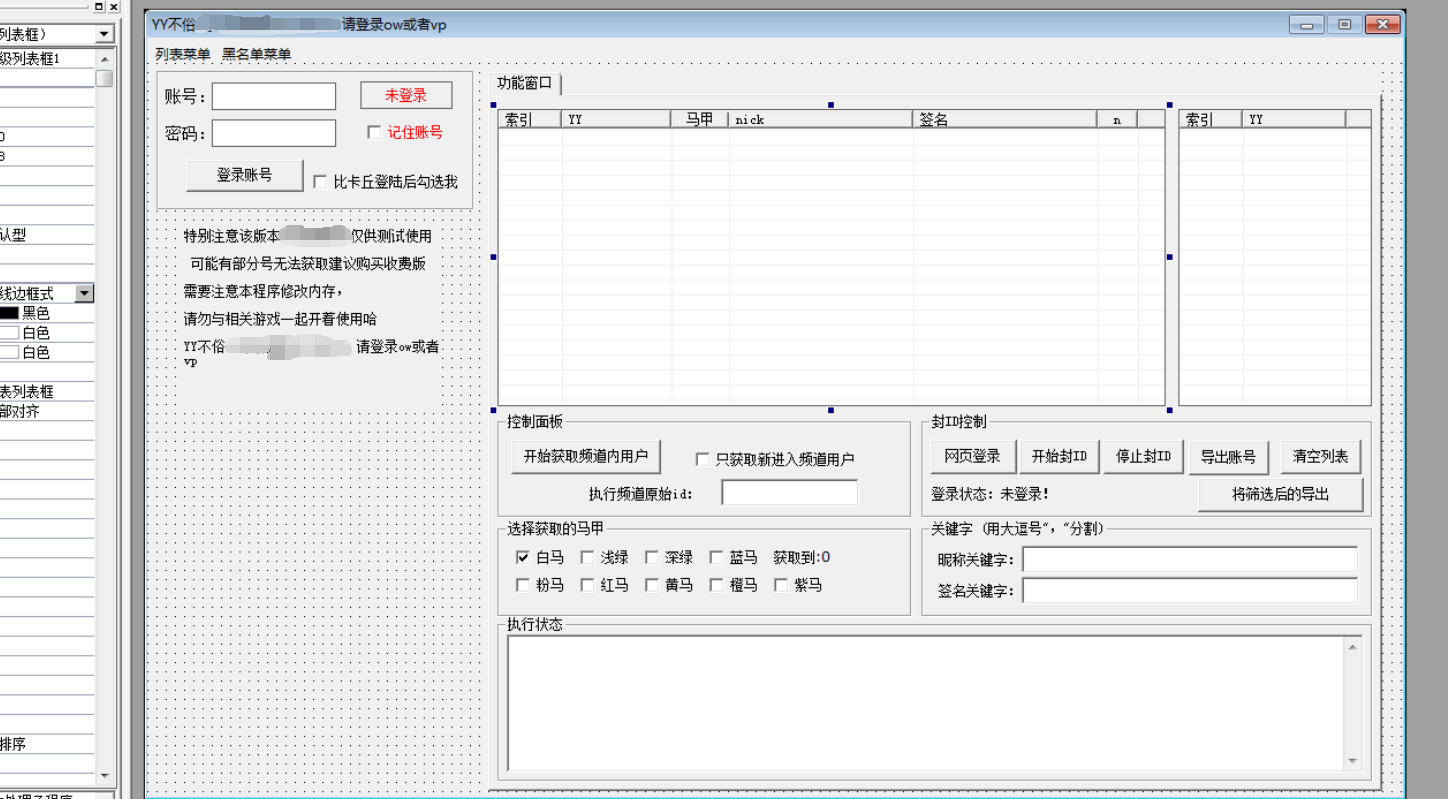Screen dimensions: 1448x799
Task: Click the property panel scrollbar down arrow
Action: (104, 776)
